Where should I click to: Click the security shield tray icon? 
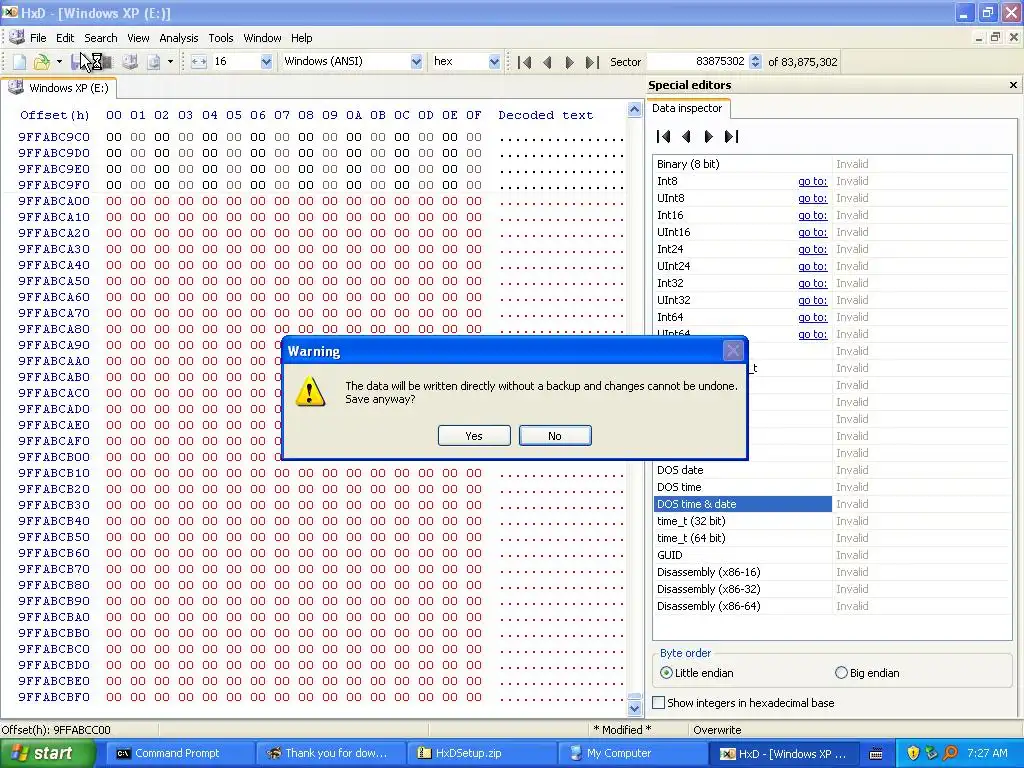913,754
